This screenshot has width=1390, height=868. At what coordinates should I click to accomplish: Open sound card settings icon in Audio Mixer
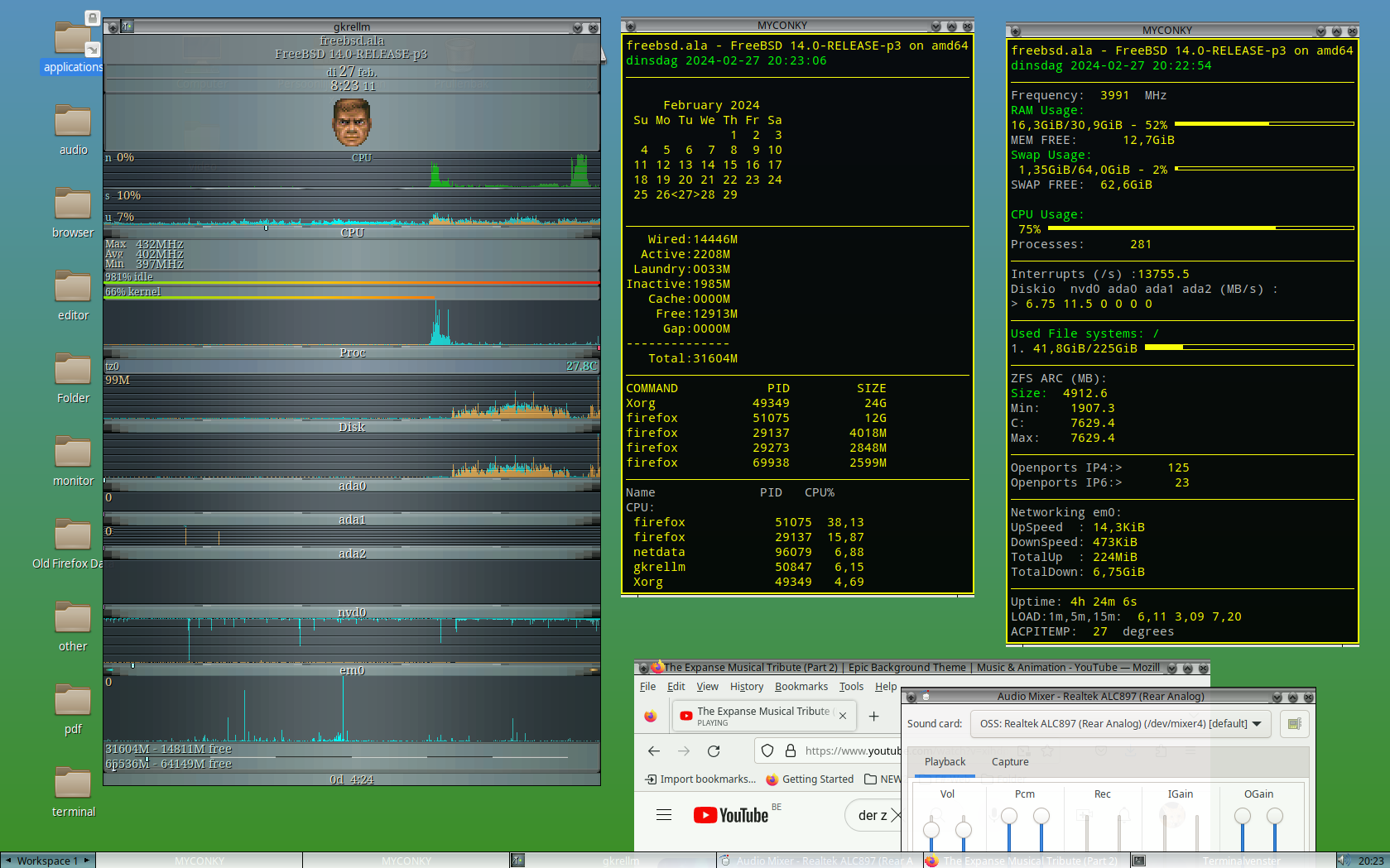(1295, 723)
